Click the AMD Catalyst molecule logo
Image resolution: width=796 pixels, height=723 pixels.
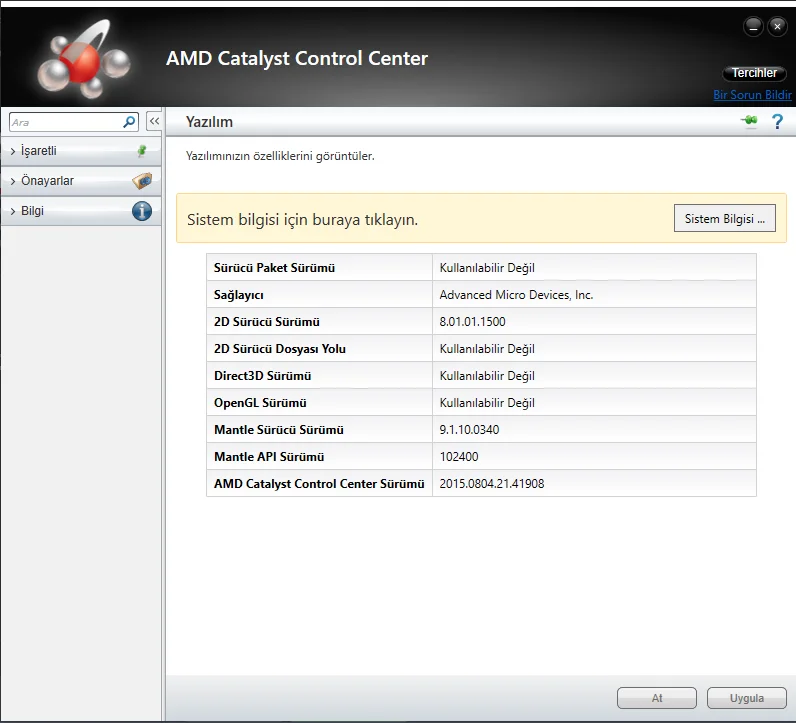coord(84,59)
